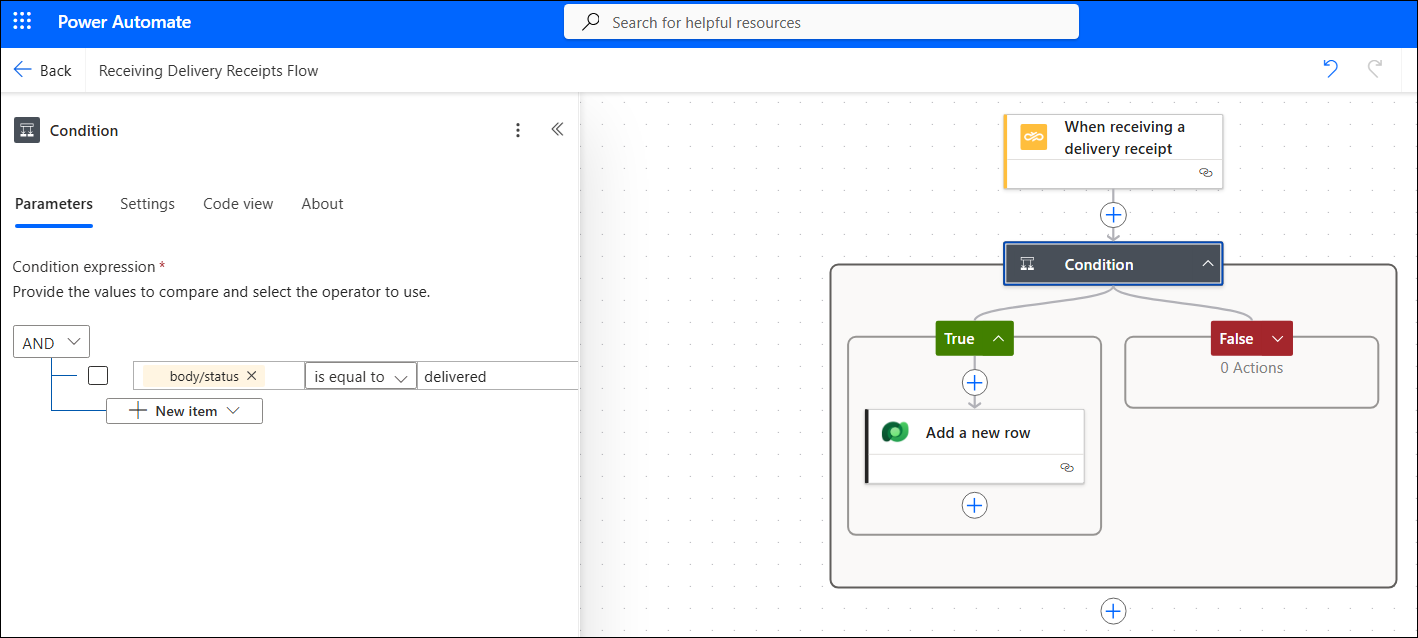Insert a step between trigger and Condition
This screenshot has width=1418, height=638.
coord(1113,215)
